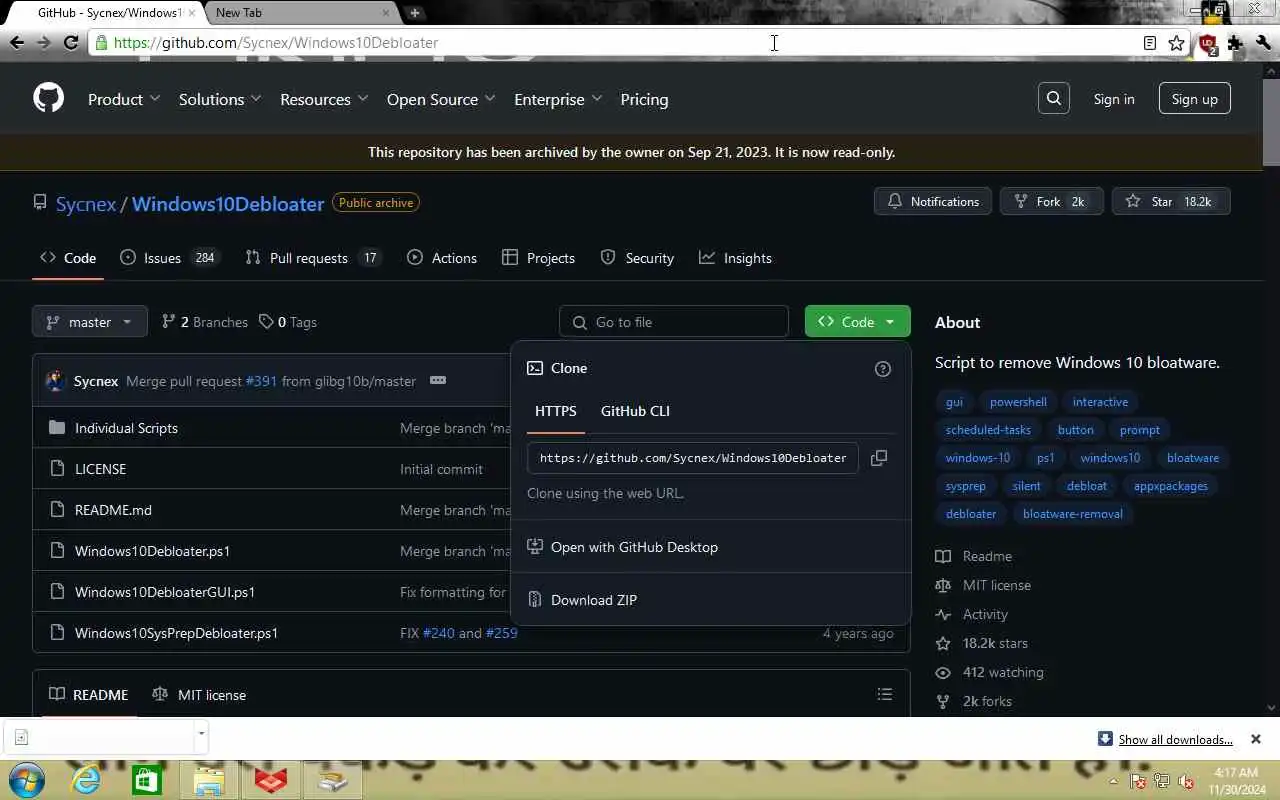Switch to the Issues tab
1280x800 pixels.
coord(168,258)
